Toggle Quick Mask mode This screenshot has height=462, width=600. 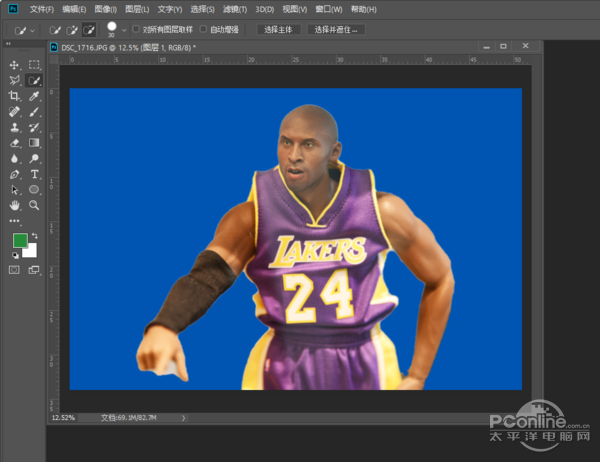coord(14,270)
